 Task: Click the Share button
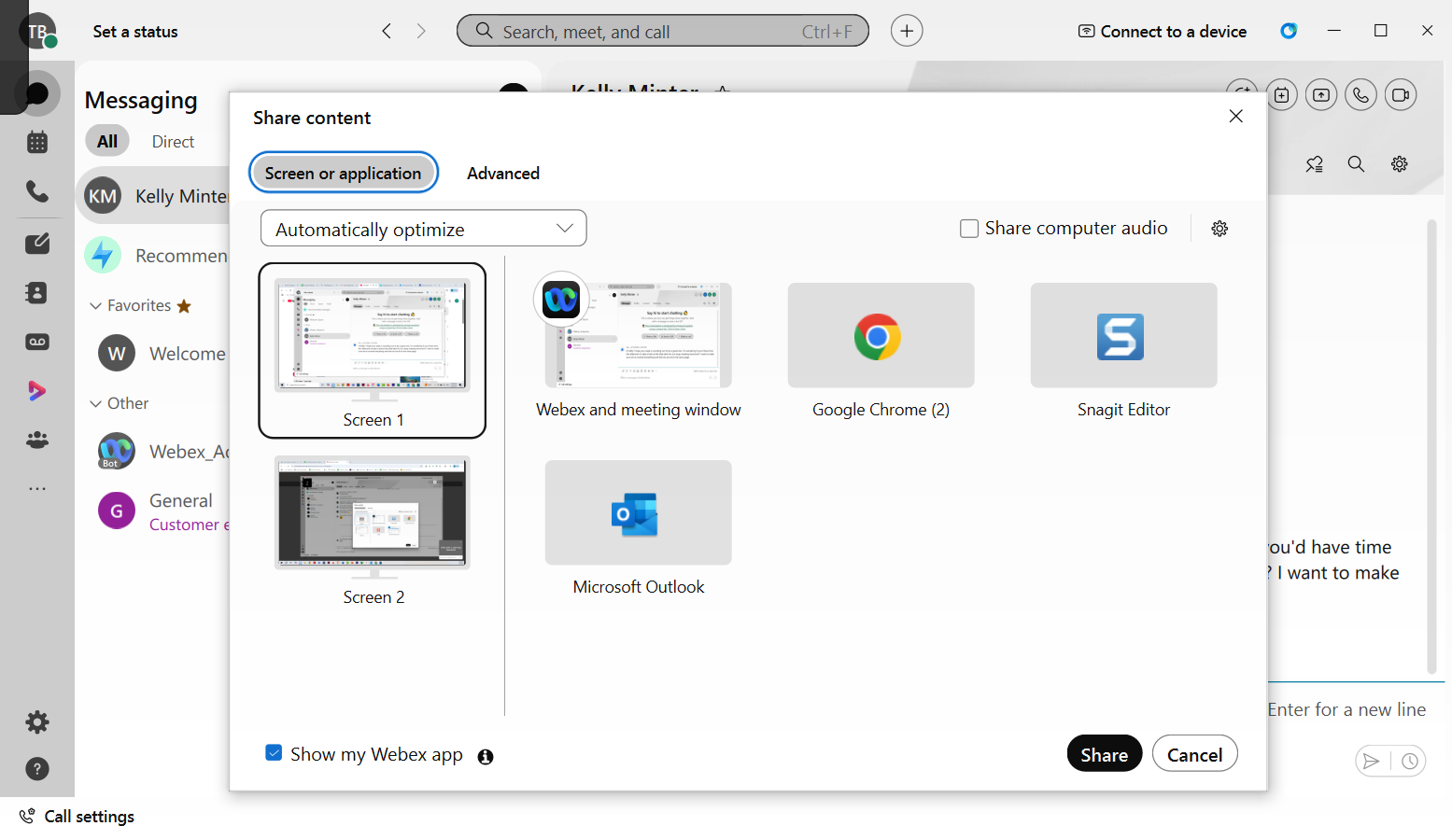coord(1105,754)
